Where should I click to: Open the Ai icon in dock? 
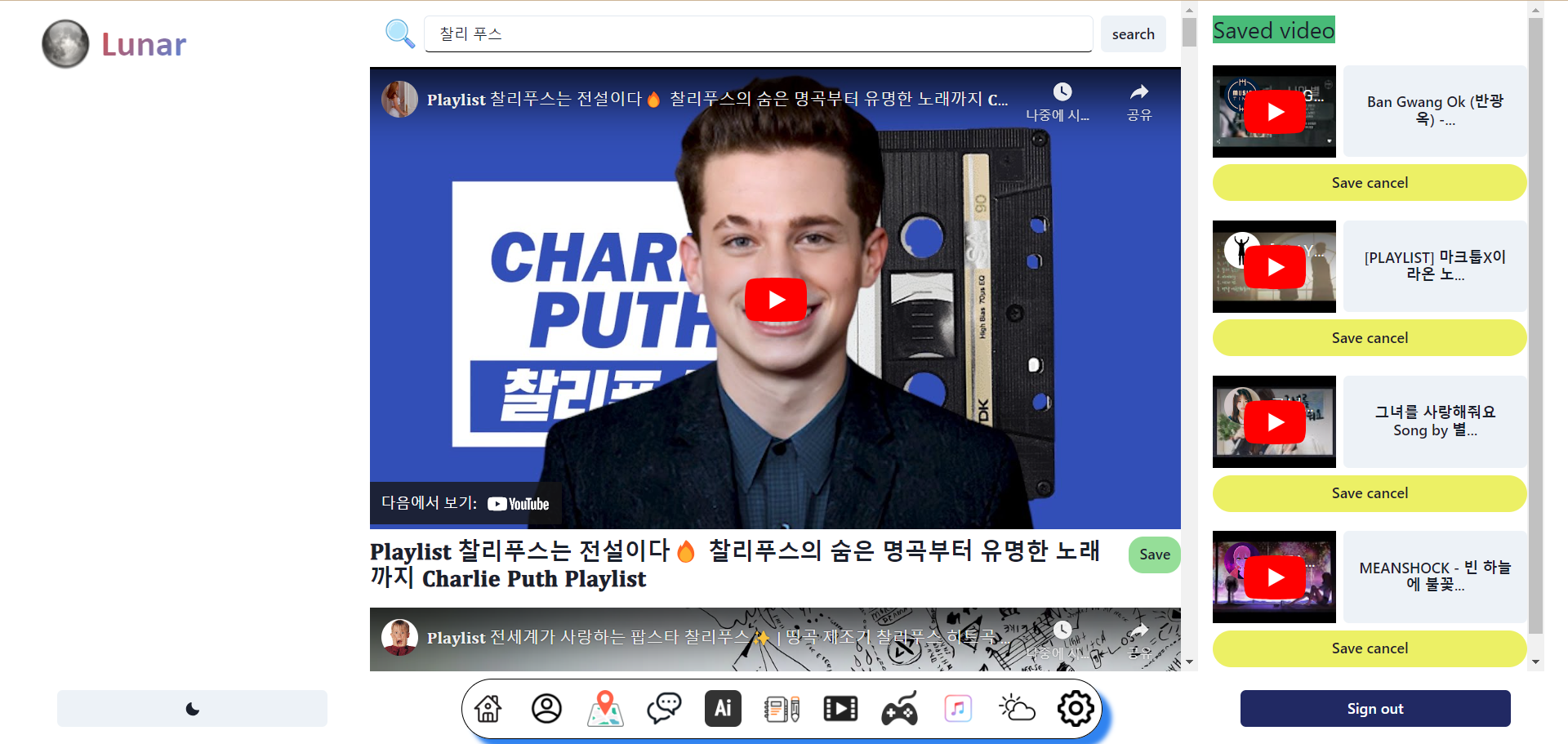tap(723, 708)
